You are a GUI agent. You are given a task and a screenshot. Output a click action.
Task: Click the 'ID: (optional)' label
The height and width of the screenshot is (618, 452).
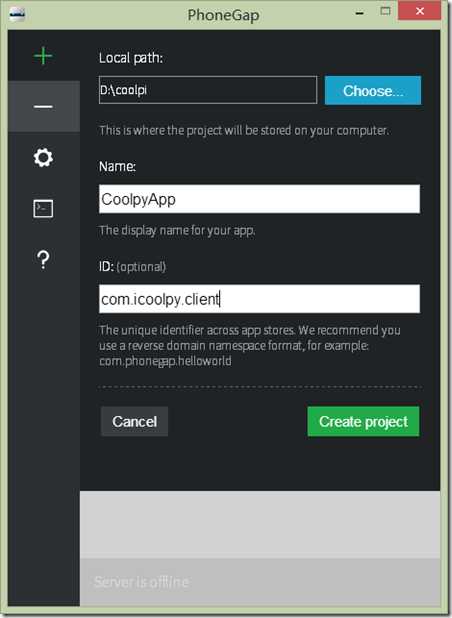132,266
